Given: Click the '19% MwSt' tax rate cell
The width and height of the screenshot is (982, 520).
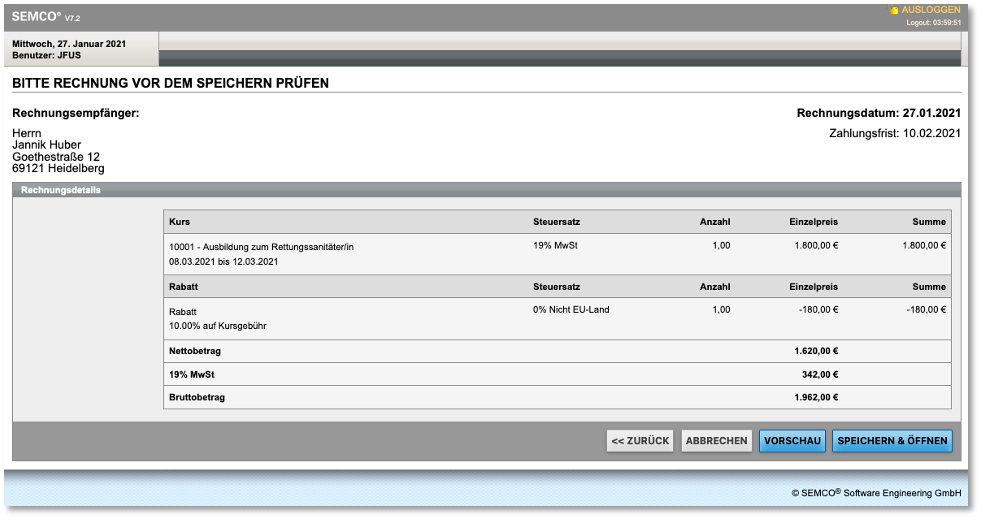Looking at the screenshot, I should (556, 246).
